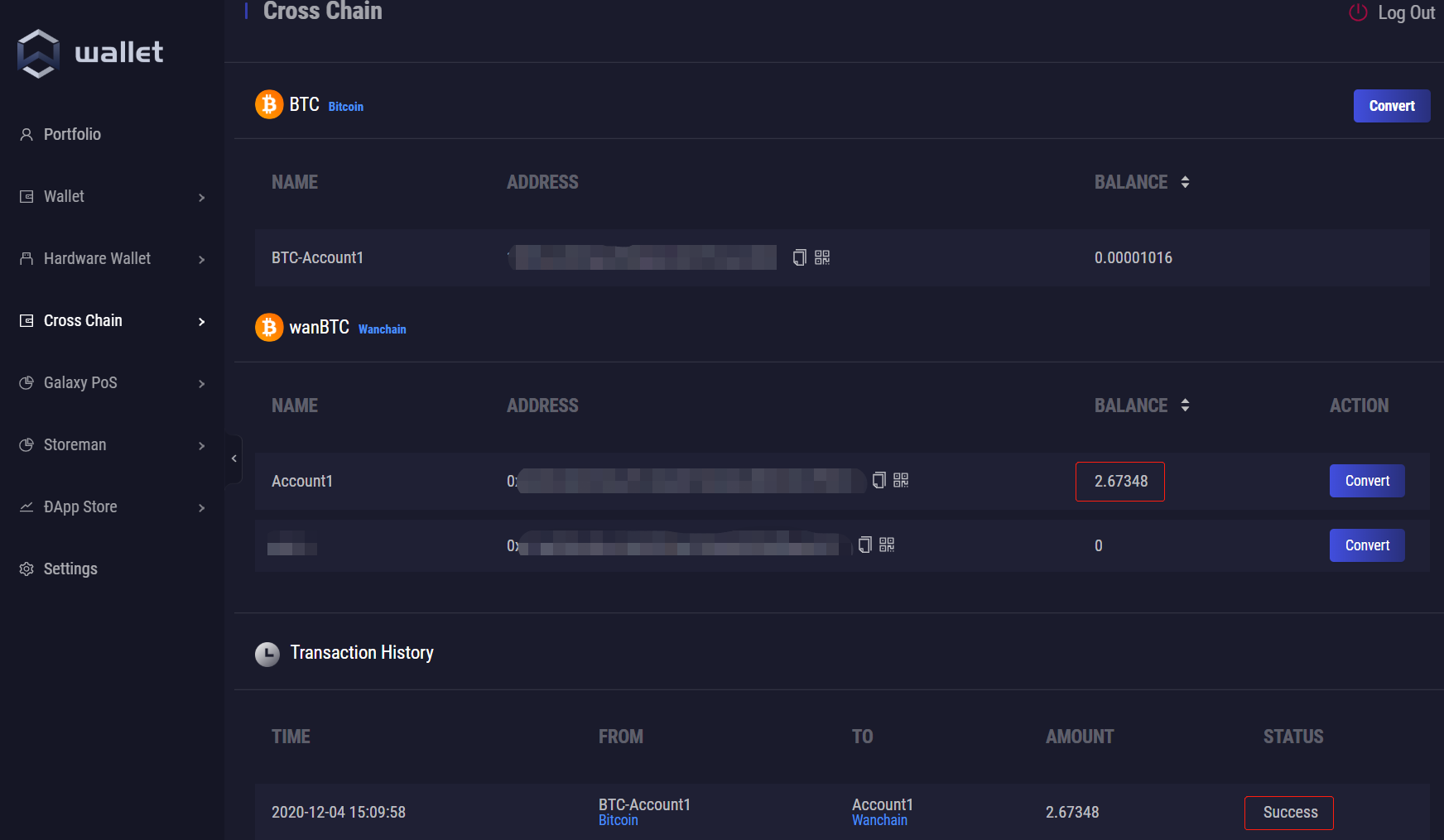
Task: Expand the Galaxy PoS submenu chevron
Action: [201, 383]
